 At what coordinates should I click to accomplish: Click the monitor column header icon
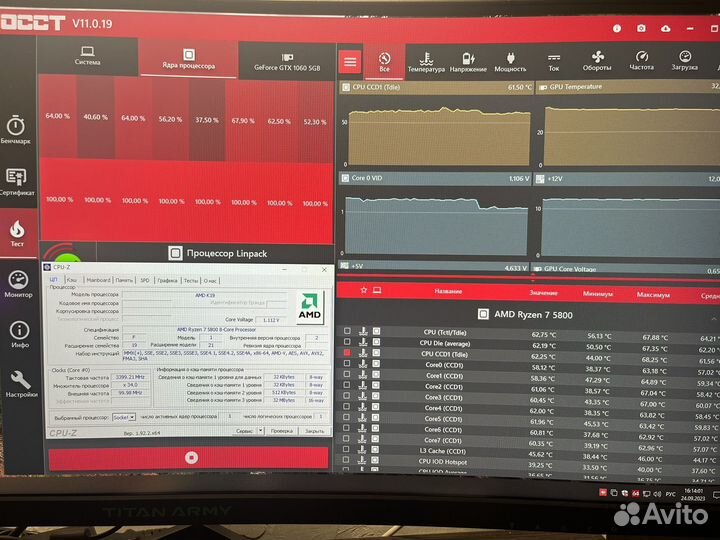tap(377, 290)
